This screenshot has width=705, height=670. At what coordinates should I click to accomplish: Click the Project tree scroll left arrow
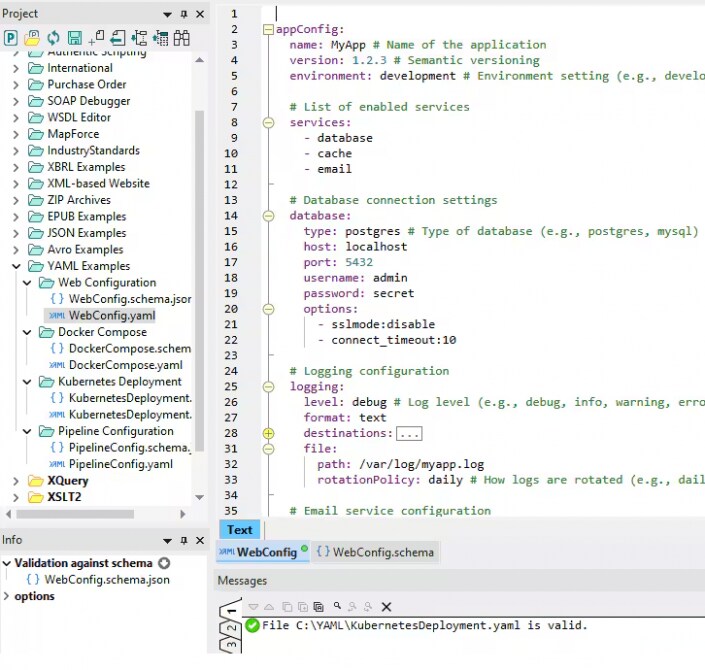9,514
